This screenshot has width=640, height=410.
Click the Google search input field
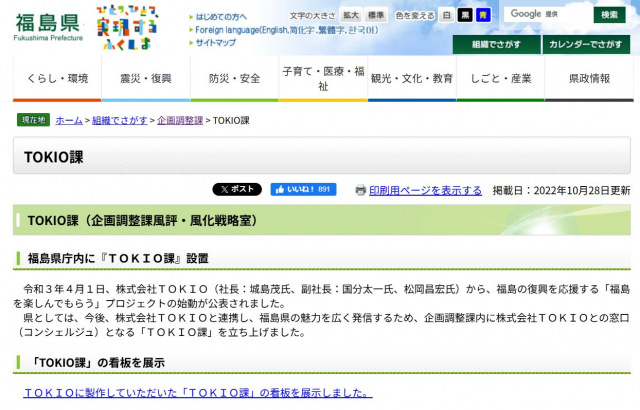point(547,15)
